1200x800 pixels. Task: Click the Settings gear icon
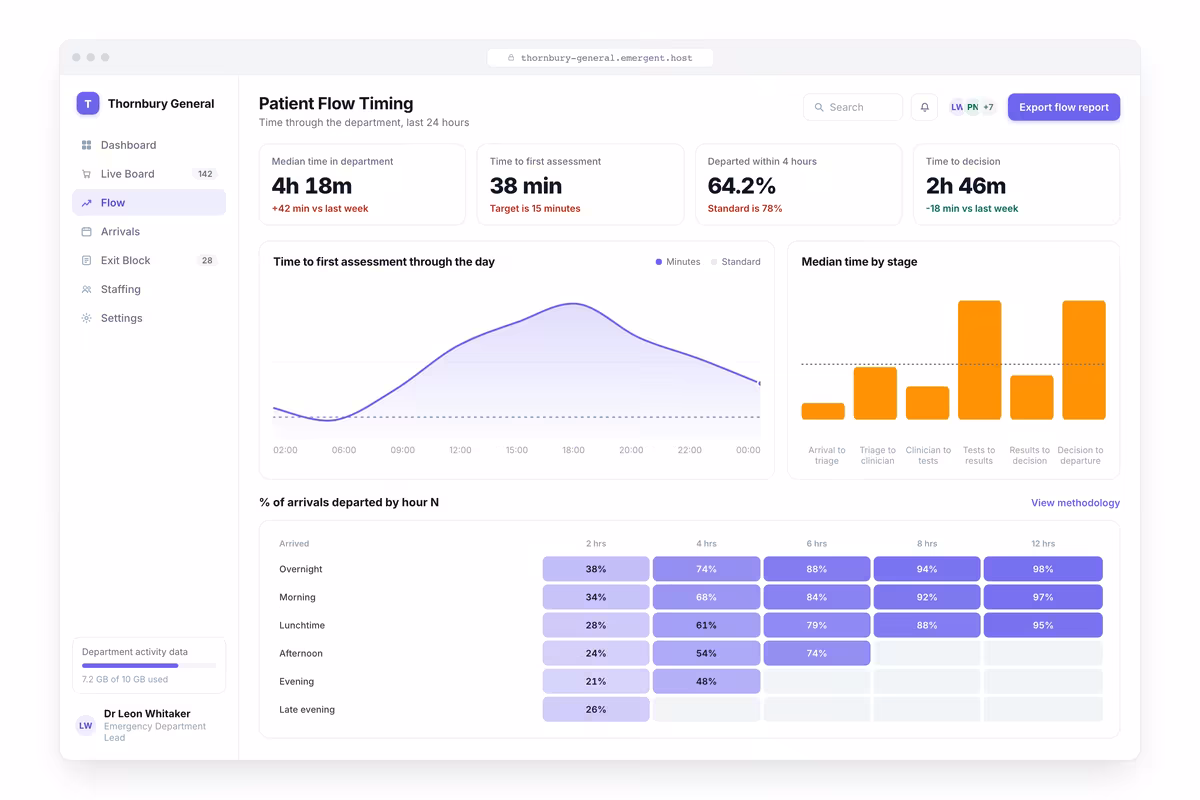tap(87, 318)
